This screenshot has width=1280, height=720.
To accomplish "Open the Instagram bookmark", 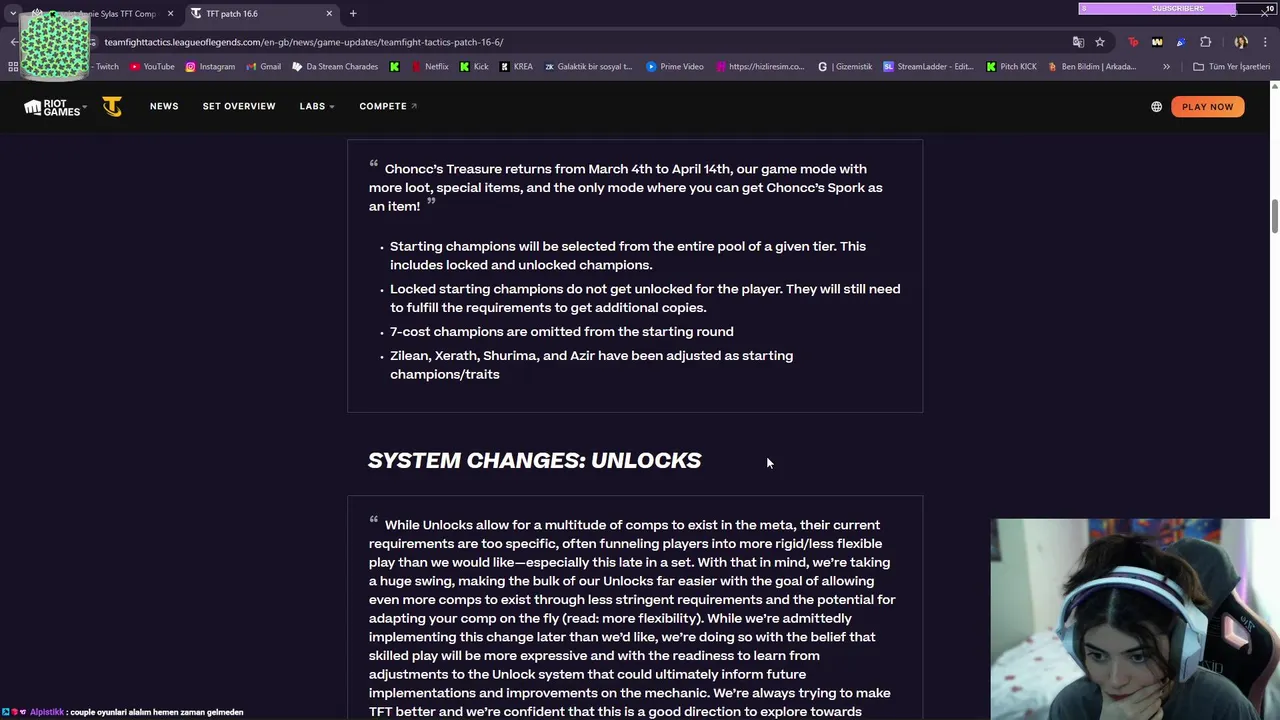I will pos(210,67).
